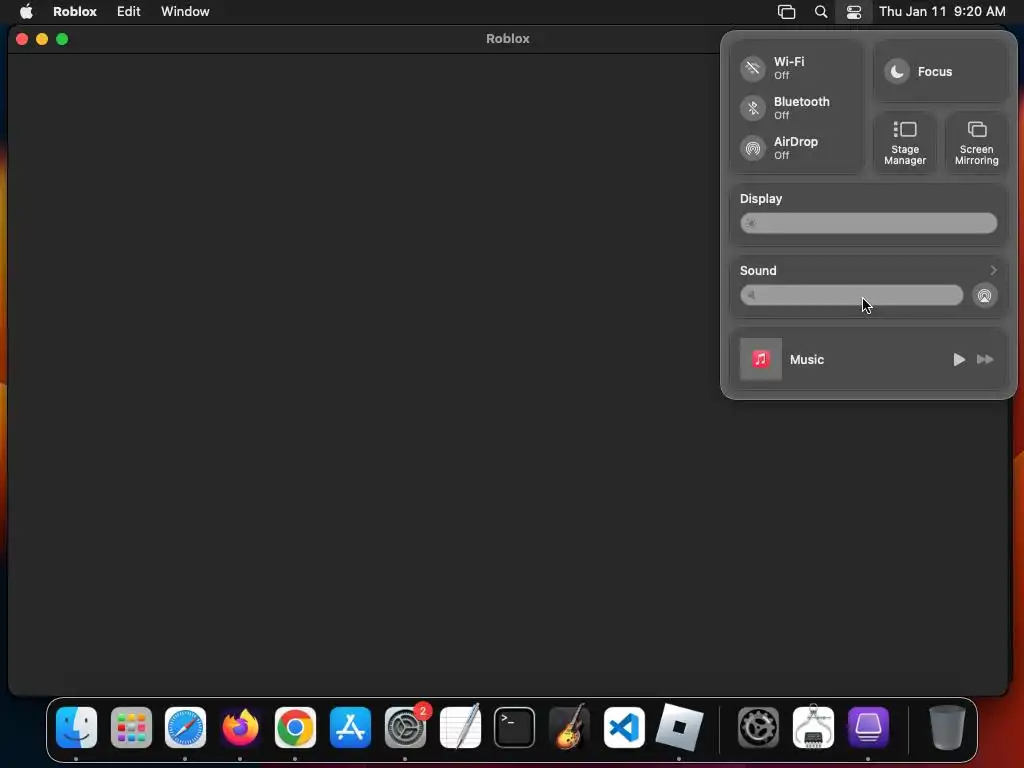Click the Sound heading in Control Center
Image resolution: width=1024 pixels, height=768 pixels.
coord(758,270)
